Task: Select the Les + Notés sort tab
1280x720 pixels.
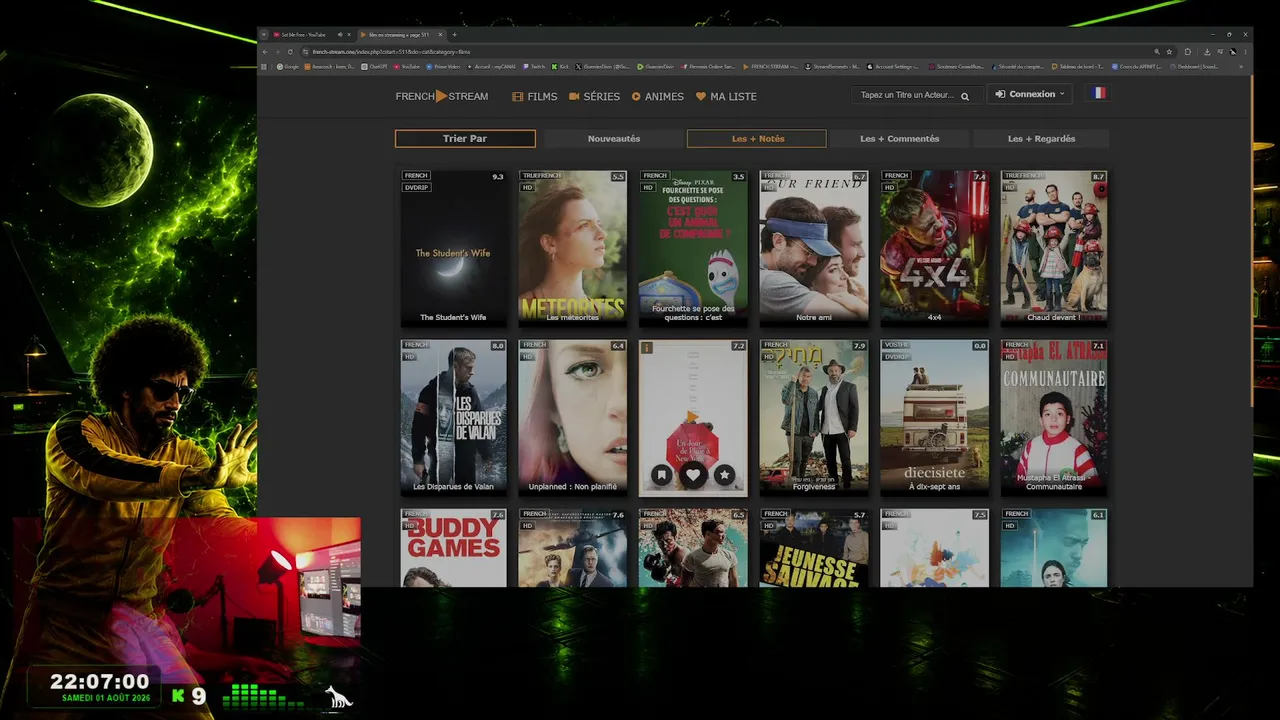Action: click(x=757, y=139)
